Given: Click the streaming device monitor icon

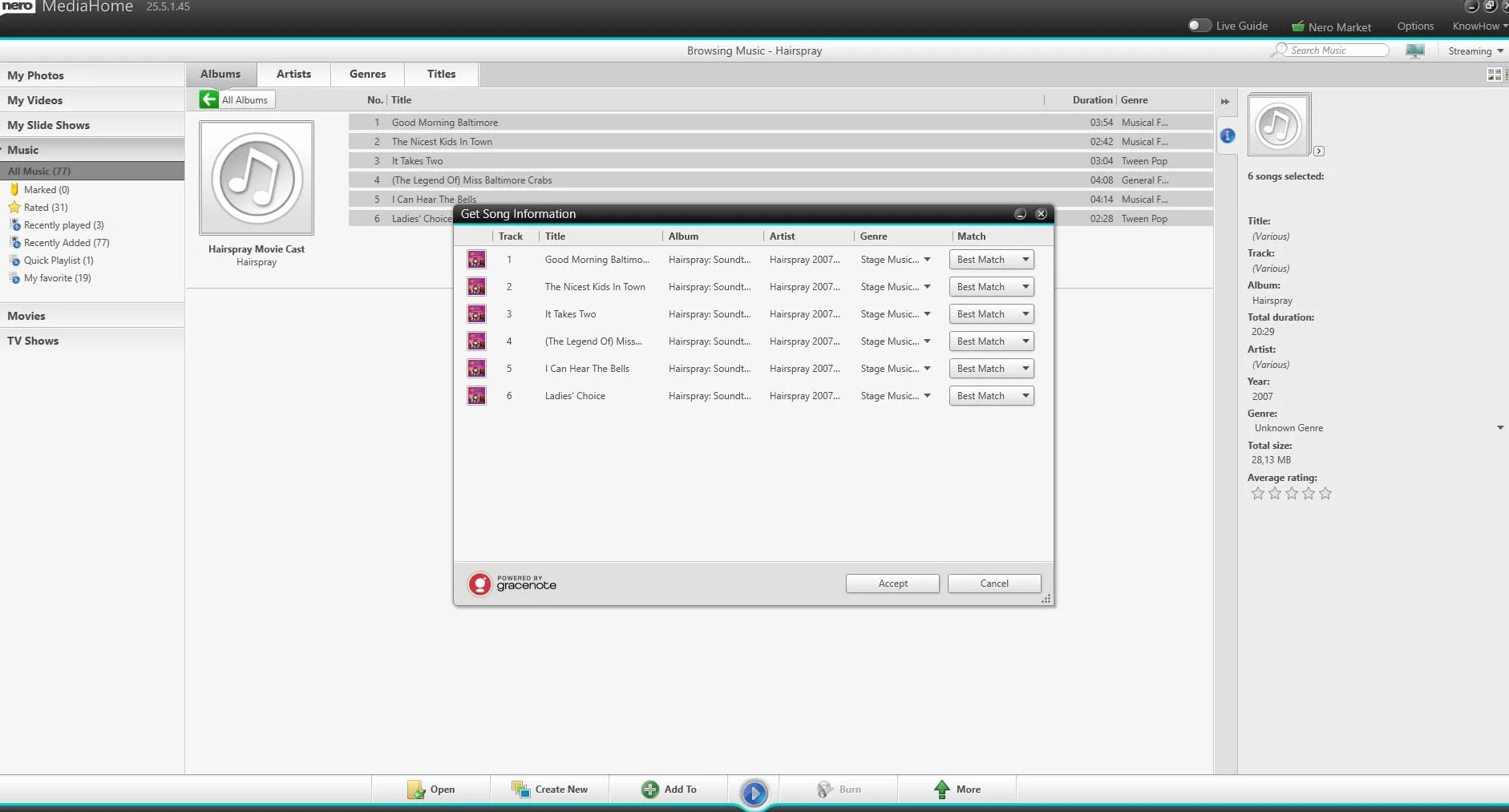Looking at the screenshot, I should (1415, 50).
